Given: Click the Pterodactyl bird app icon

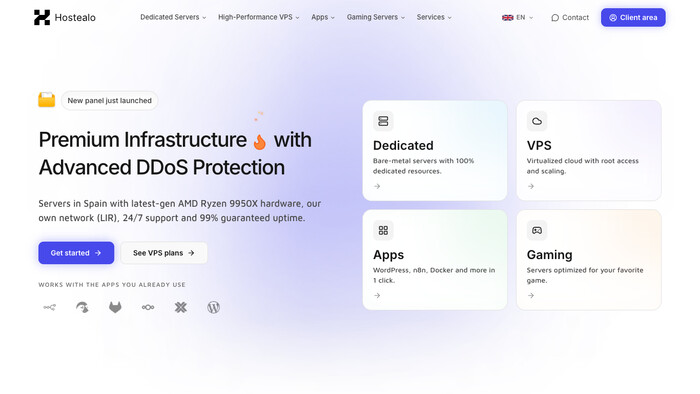Looking at the screenshot, I should tap(82, 307).
